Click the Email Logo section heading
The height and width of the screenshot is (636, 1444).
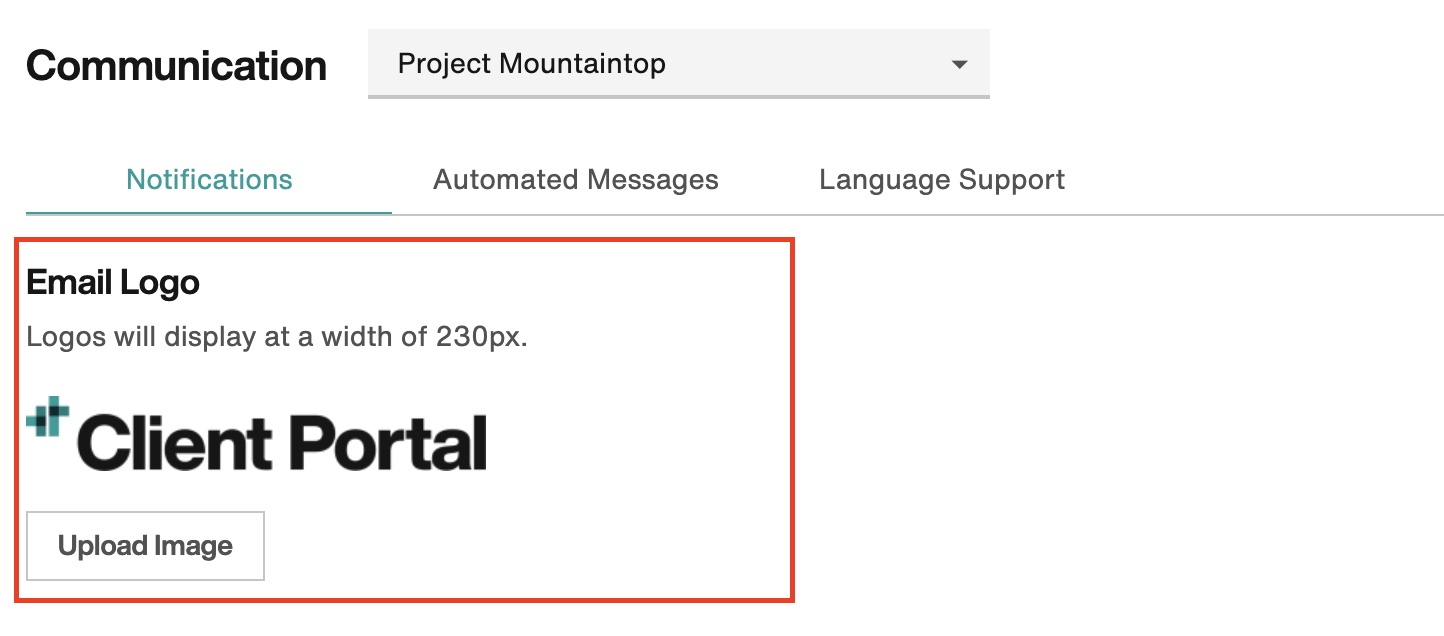pyautogui.click(x=113, y=283)
